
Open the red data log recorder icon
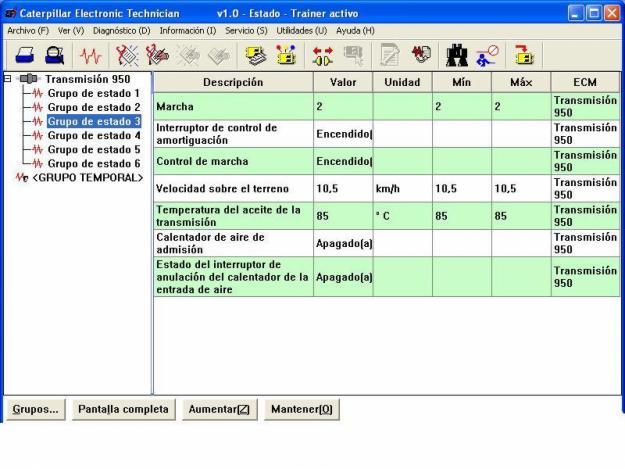(421, 55)
